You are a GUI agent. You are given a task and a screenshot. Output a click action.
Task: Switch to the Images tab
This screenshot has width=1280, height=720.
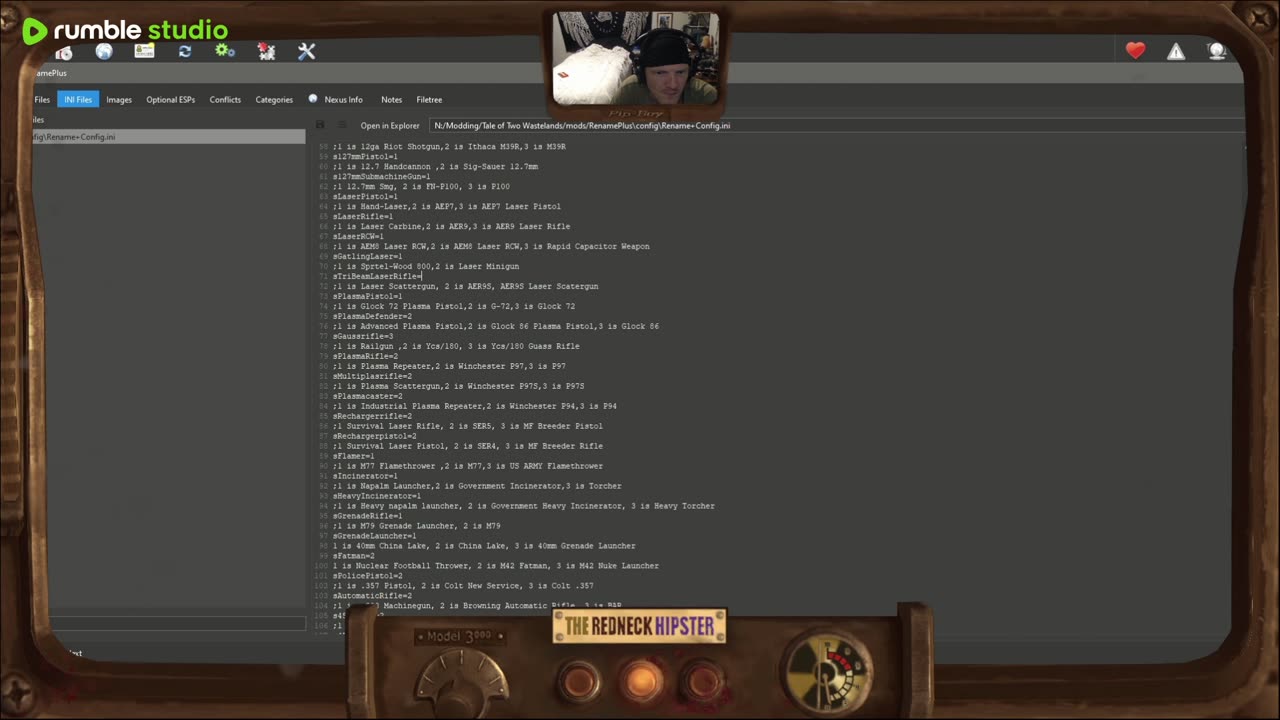pos(119,100)
